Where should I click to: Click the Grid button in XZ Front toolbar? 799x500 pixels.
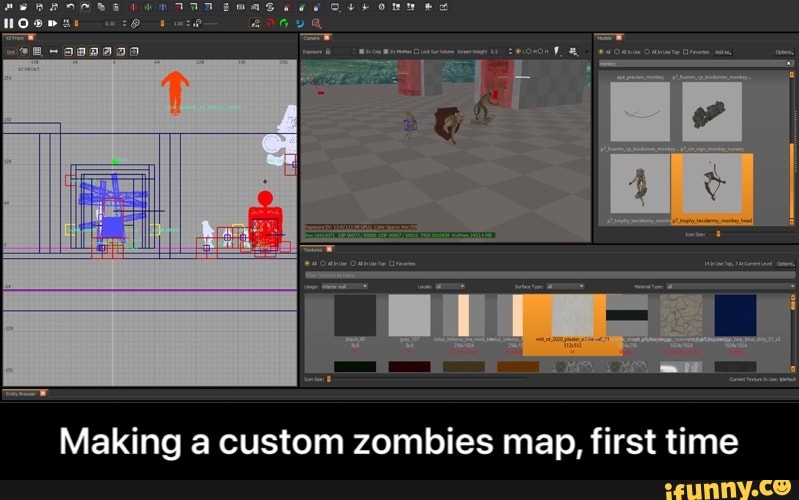[11, 51]
